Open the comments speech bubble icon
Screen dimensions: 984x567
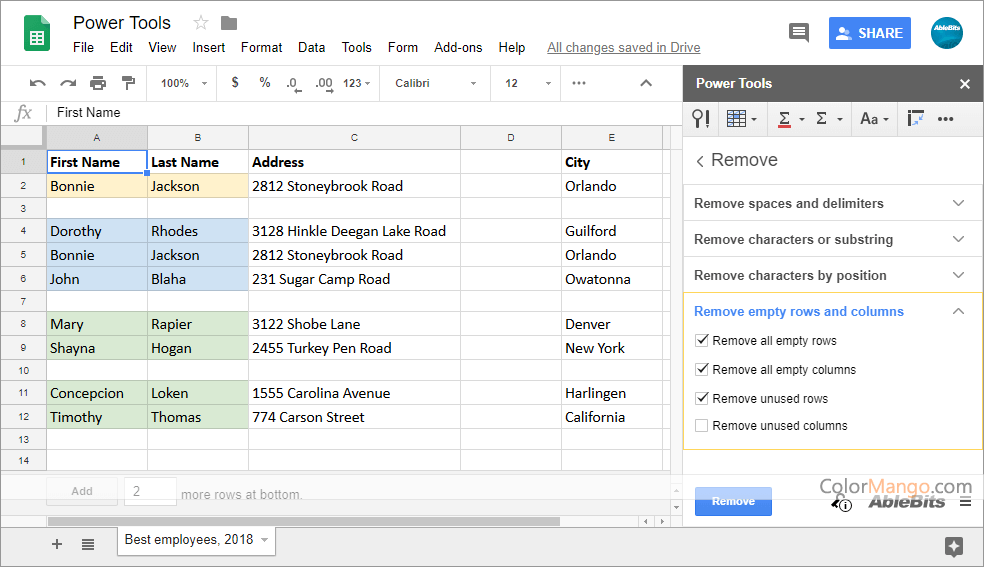pyautogui.click(x=798, y=32)
